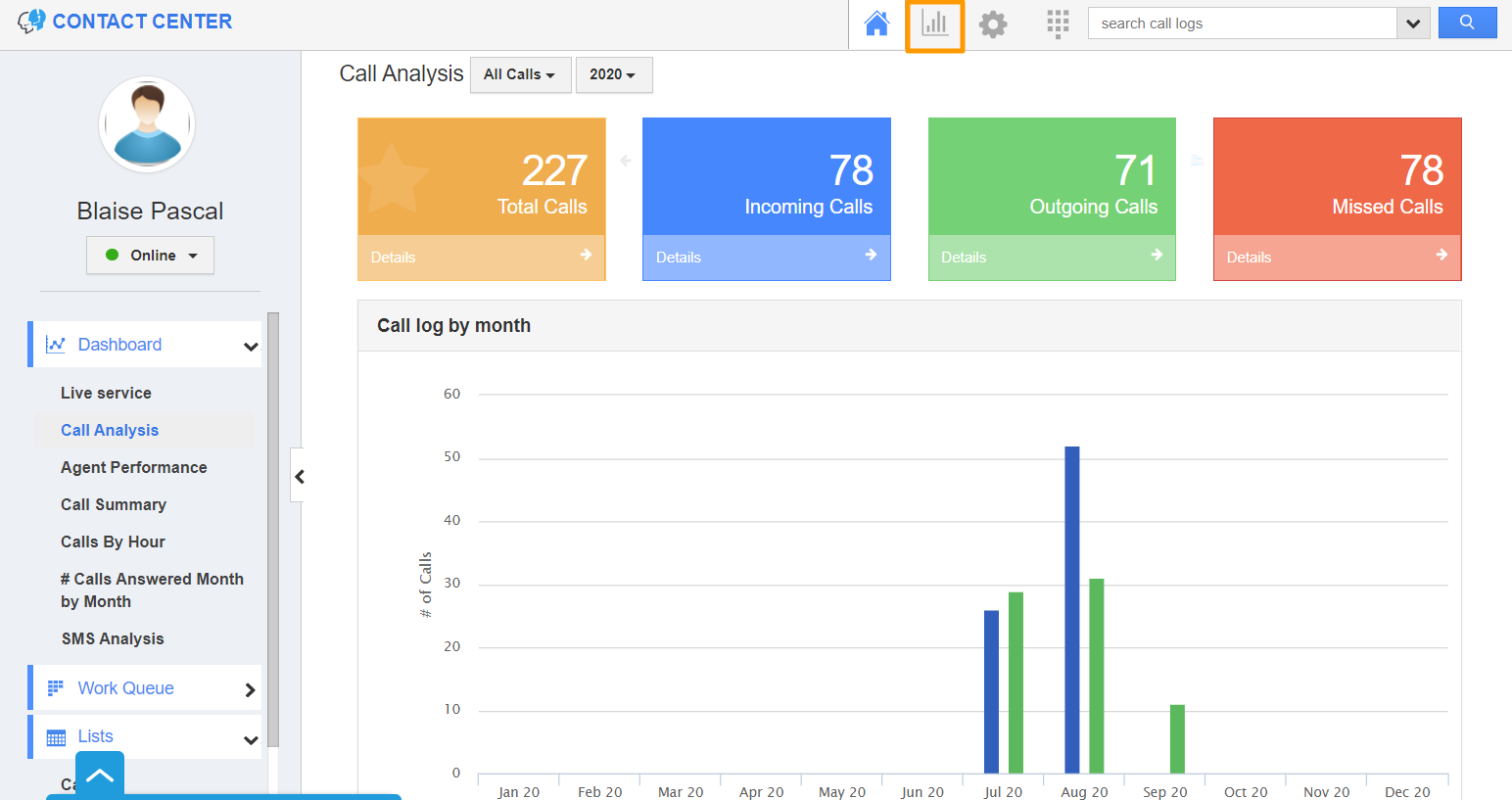Open settings via the gear icon
1512x800 pixels.
pyautogui.click(x=992, y=23)
